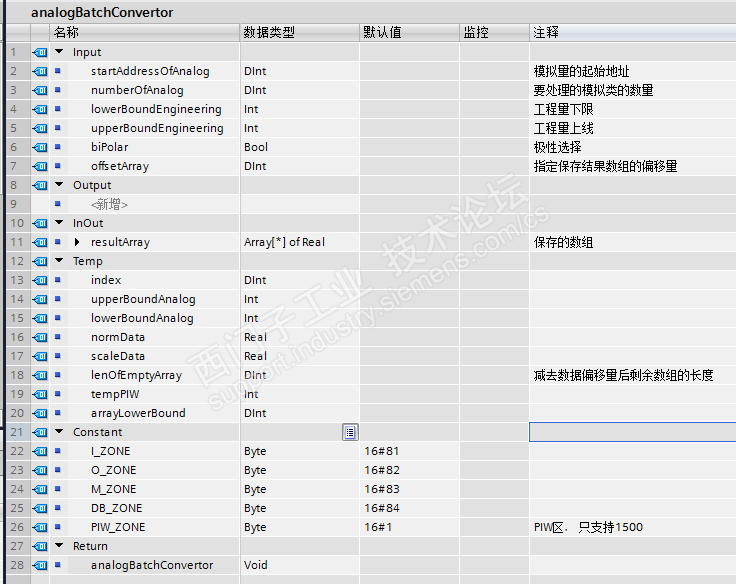The image size is (736, 584).
Task: Select row number 13 header
Action: [x=17, y=280]
